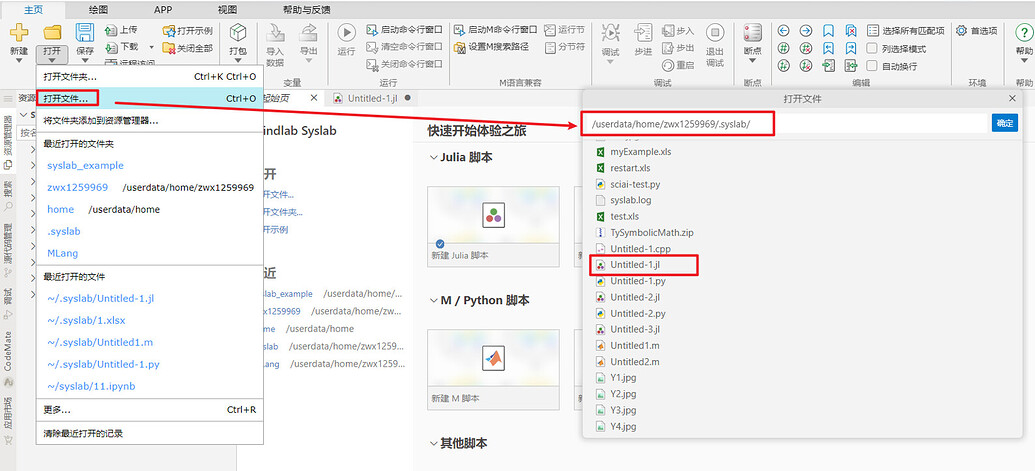1035x471 pixels.
Task: Click the 新建 Julia 脚本 thumbnail
Action: click(x=493, y=226)
